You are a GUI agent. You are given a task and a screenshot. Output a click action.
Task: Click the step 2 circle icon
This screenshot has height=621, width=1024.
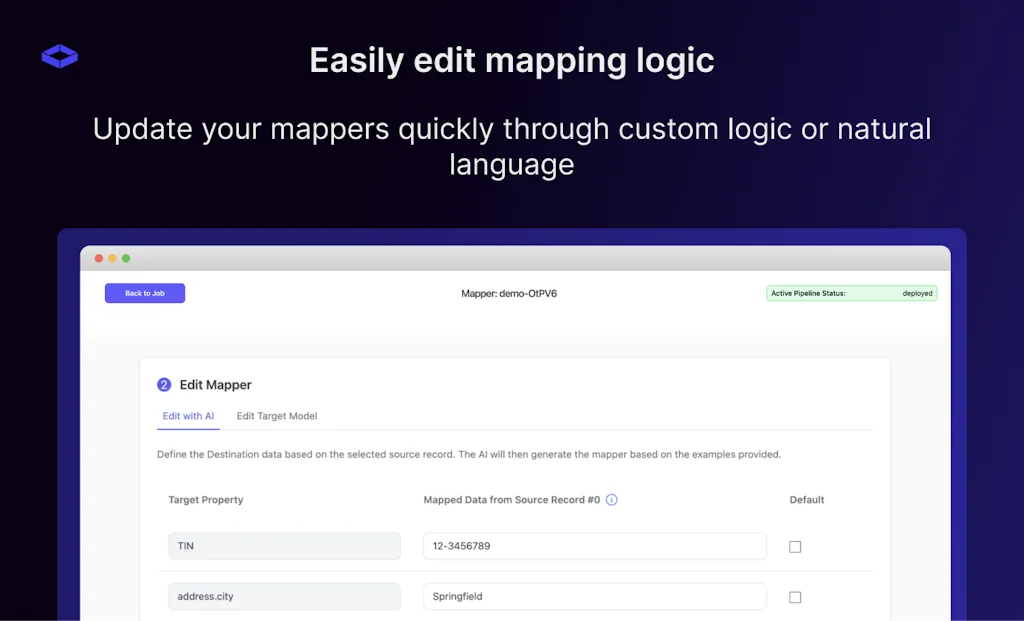point(164,385)
